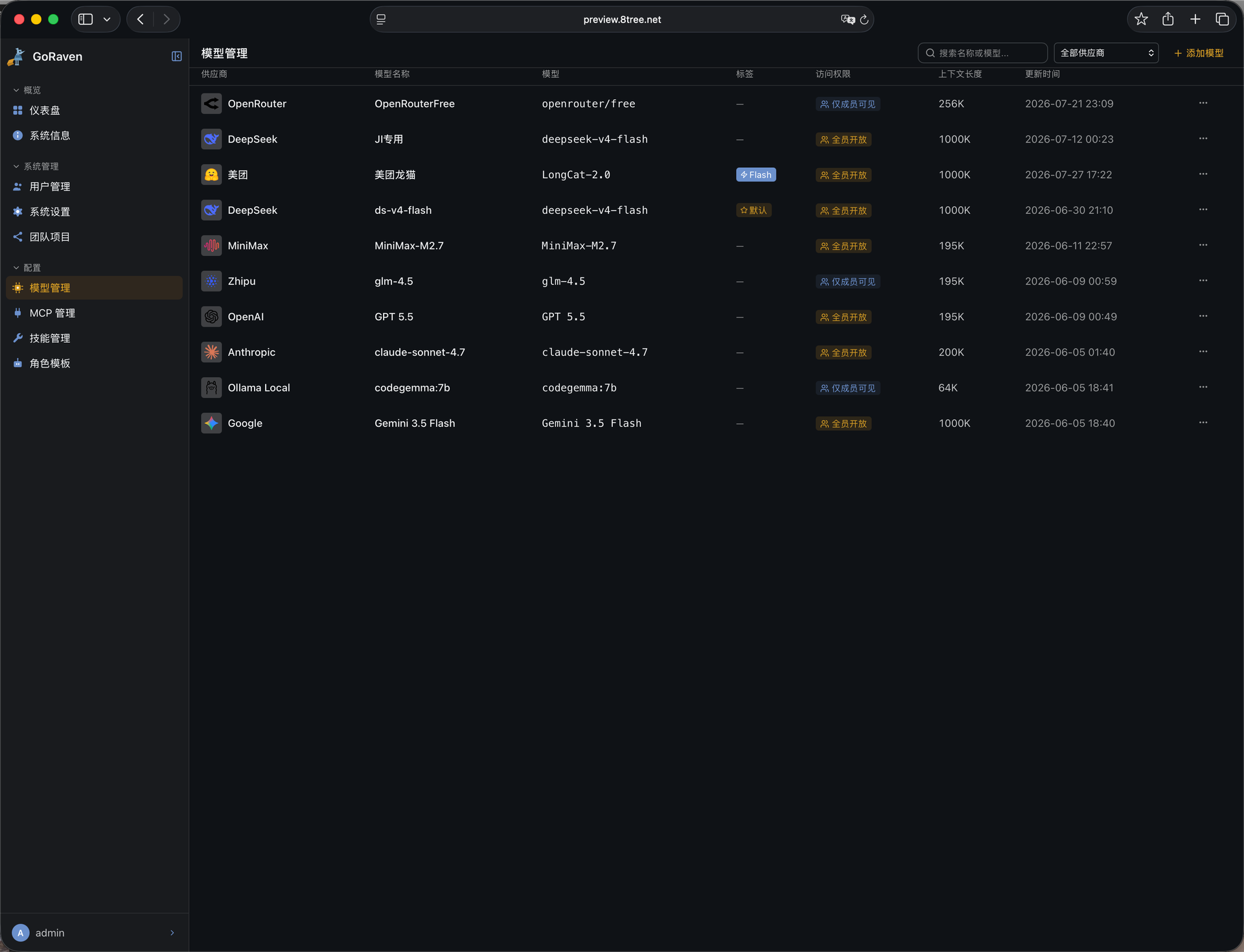Open more actions for MiniMax-M2.7 row
Viewport: 1244px width, 952px height.
point(1203,245)
